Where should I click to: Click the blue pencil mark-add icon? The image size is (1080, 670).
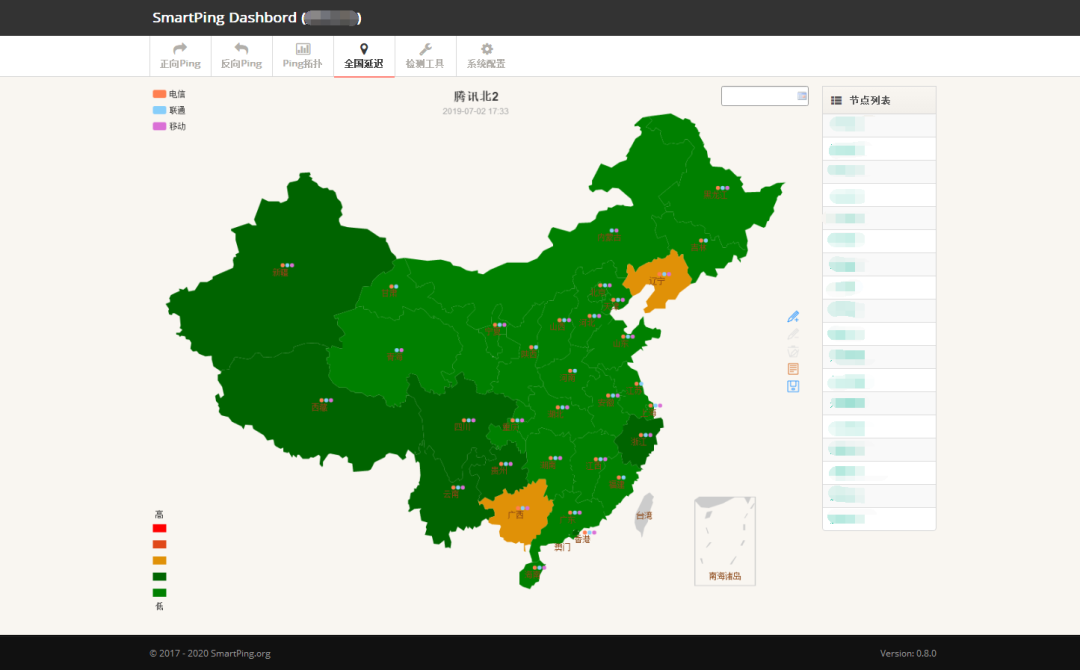(x=793, y=317)
